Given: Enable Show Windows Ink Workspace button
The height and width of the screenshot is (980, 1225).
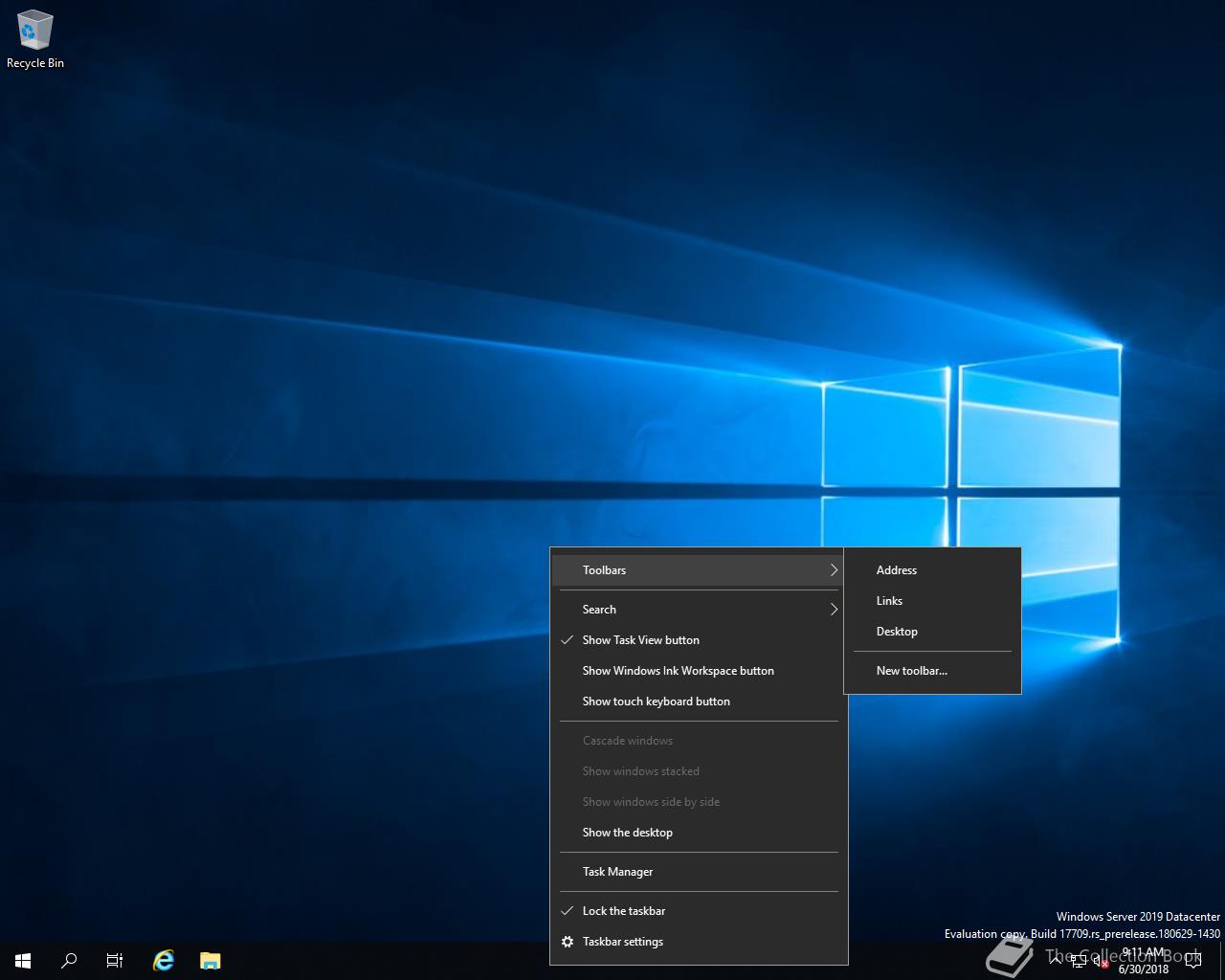Looking at the screenshot, I should (699, 671).
